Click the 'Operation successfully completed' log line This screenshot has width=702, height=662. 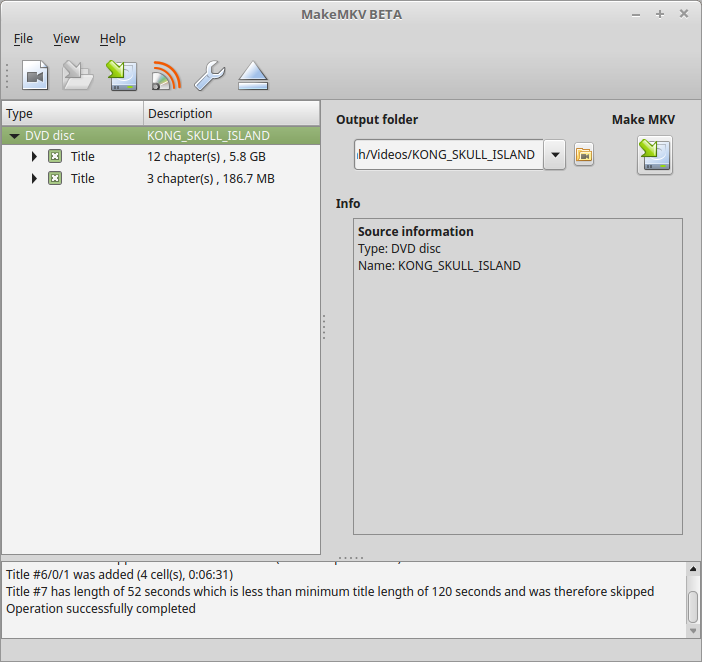[x=101, y=609]
